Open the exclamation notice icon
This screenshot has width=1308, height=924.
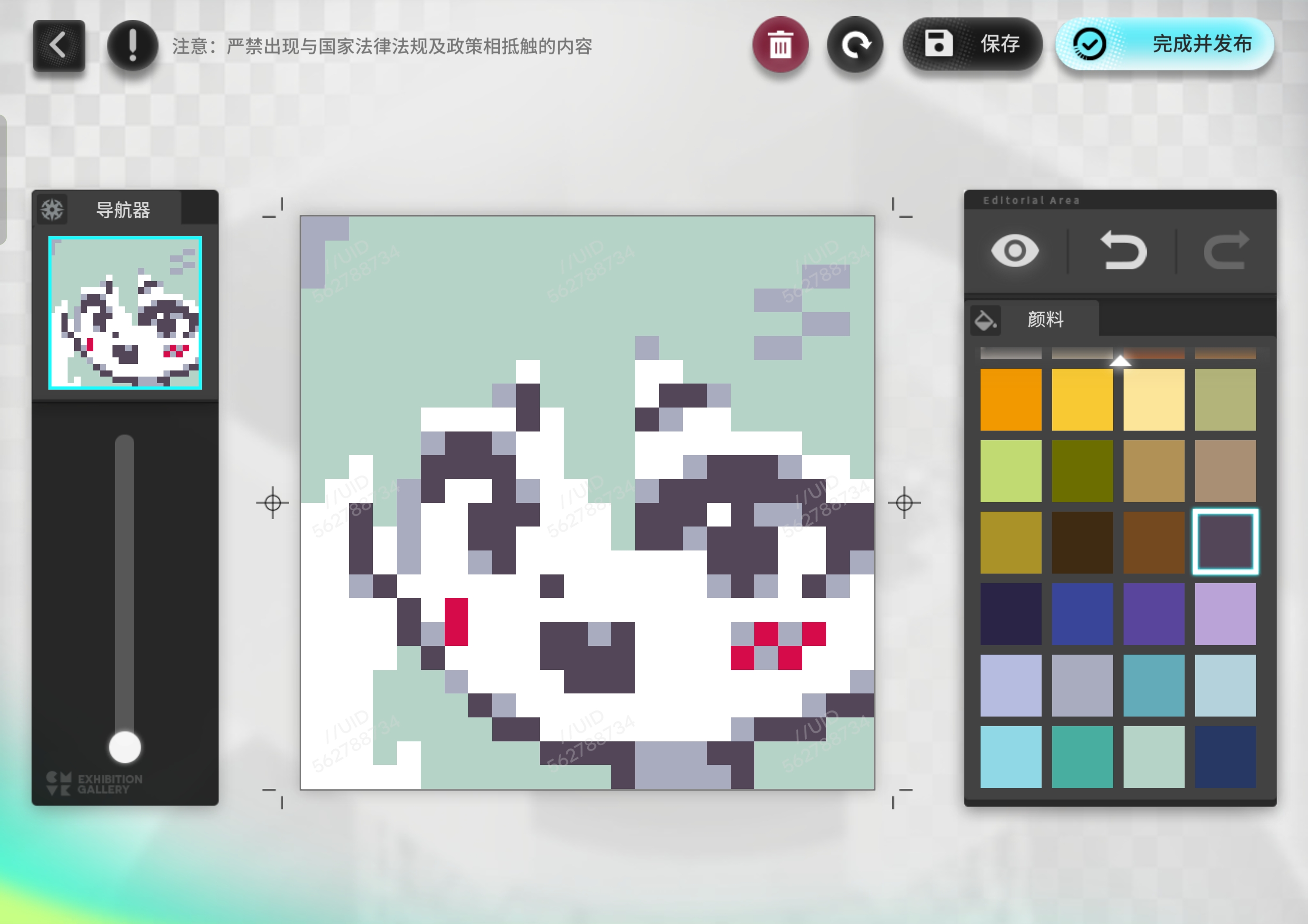click(133, 45)
